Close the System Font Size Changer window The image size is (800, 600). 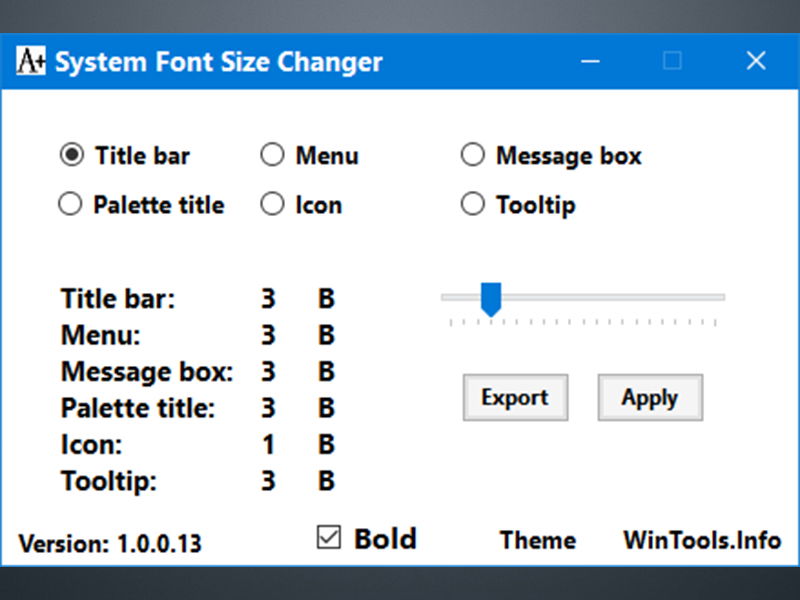(x=756, y=61)
